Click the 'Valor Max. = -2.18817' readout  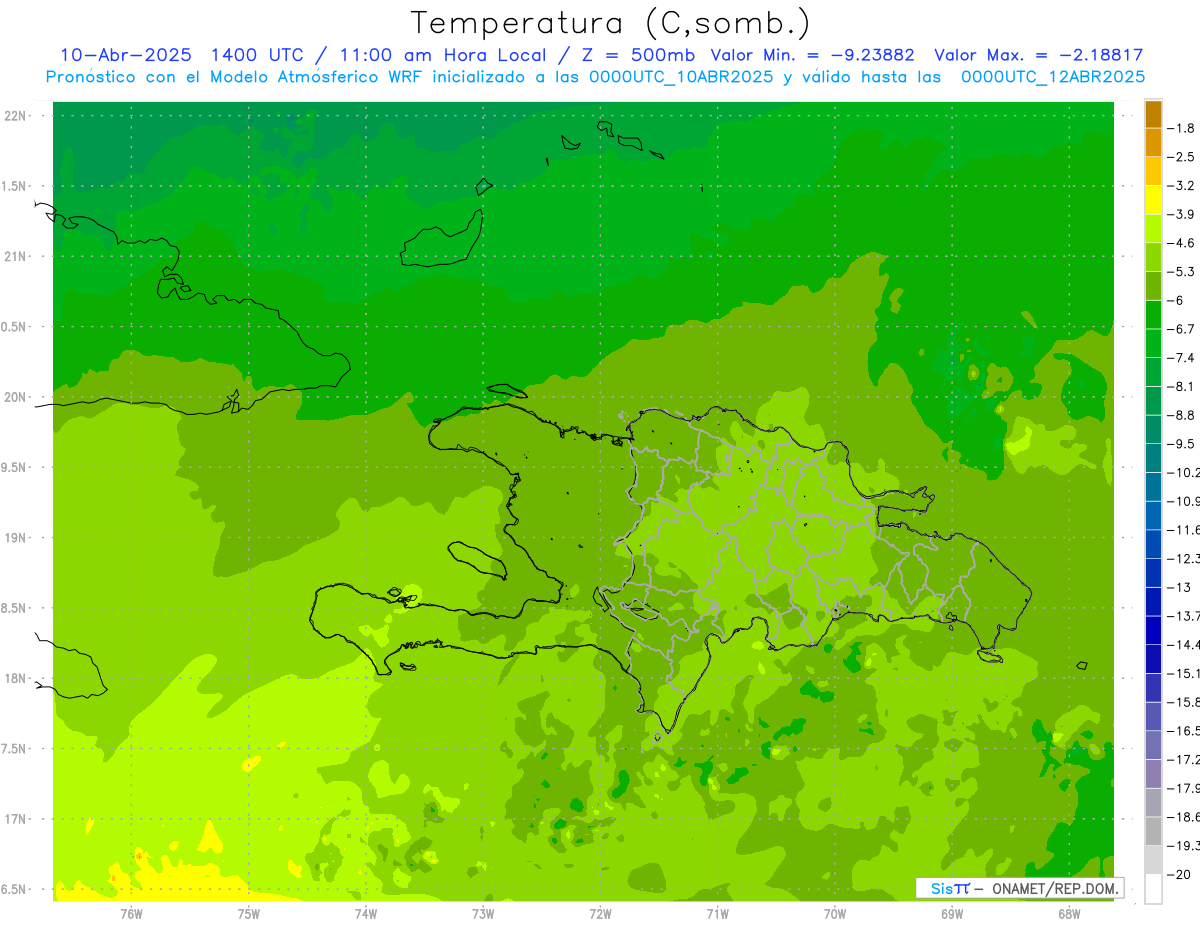pyautogui.click(x=1039, y=55)
